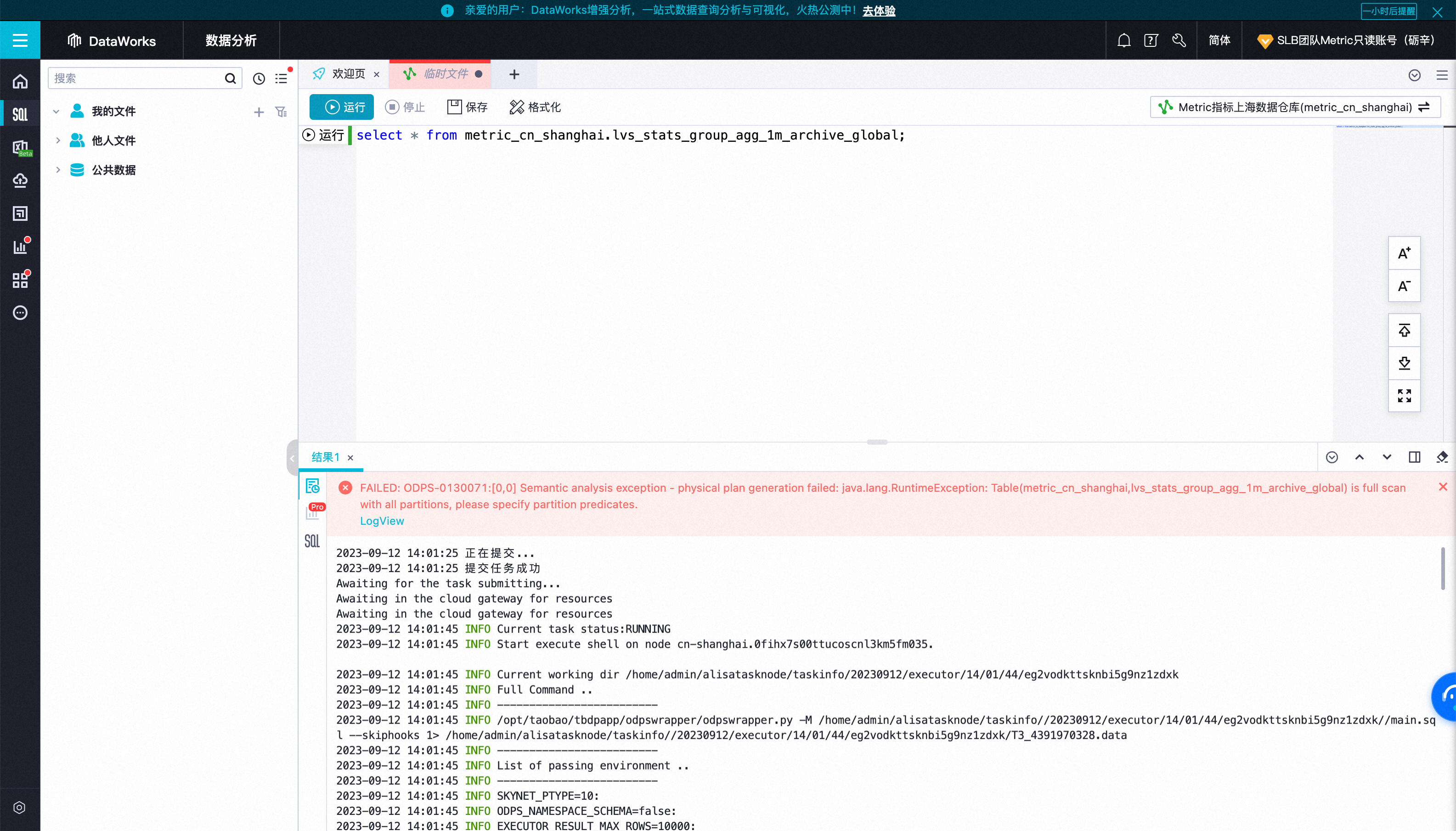The height and width of the screenshot is (831, 1456).
Task: Click the log panel vertical scrollbar
Action: 1442,568
